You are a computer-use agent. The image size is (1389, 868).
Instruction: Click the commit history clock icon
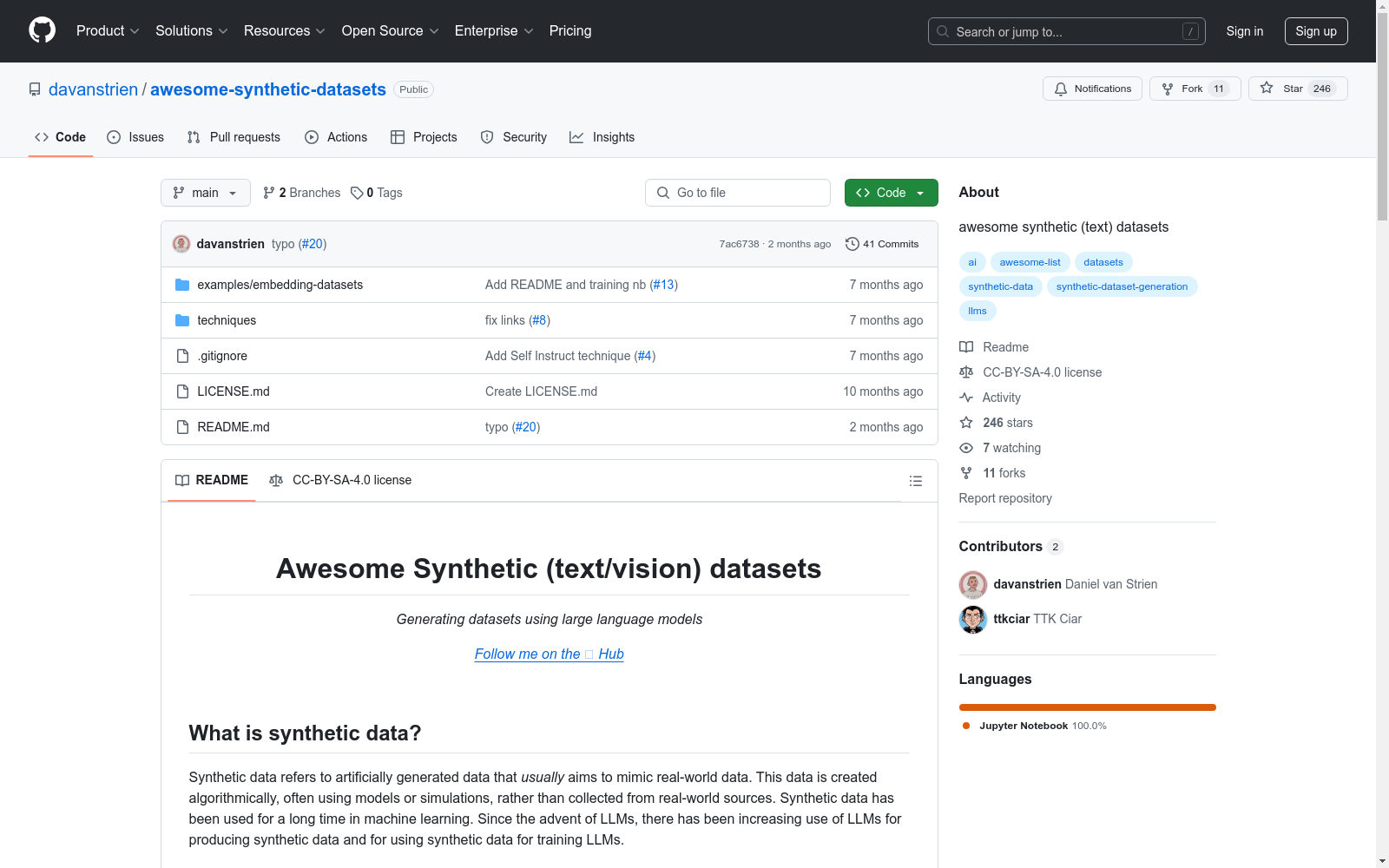click(852, 244)
